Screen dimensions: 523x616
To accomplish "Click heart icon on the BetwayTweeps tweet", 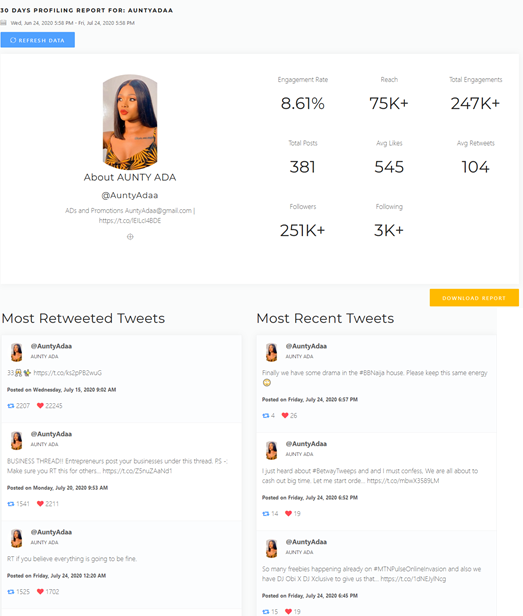I will coord(288,513).
